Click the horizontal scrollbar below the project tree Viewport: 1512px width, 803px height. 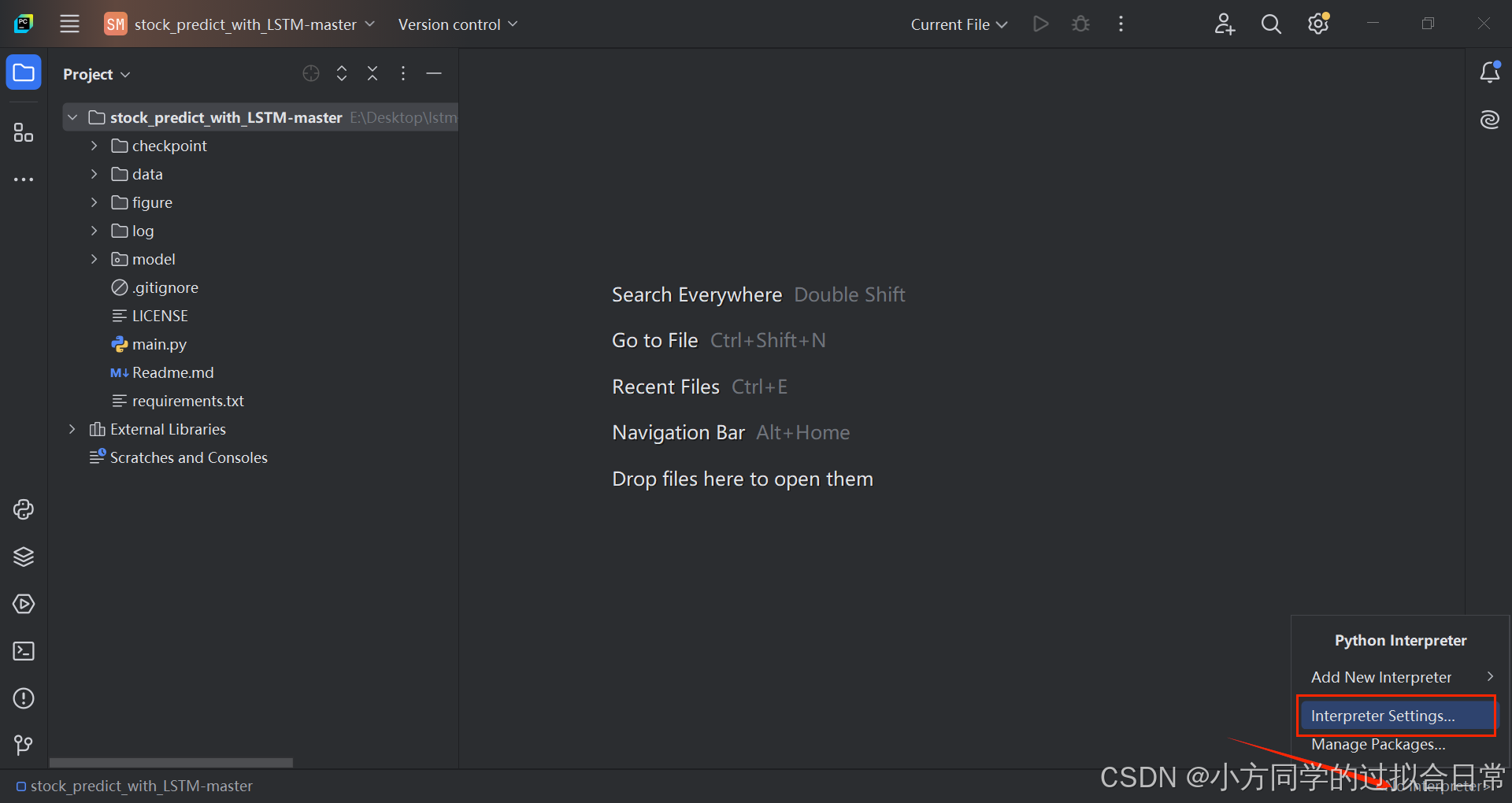tap(171, 762)
